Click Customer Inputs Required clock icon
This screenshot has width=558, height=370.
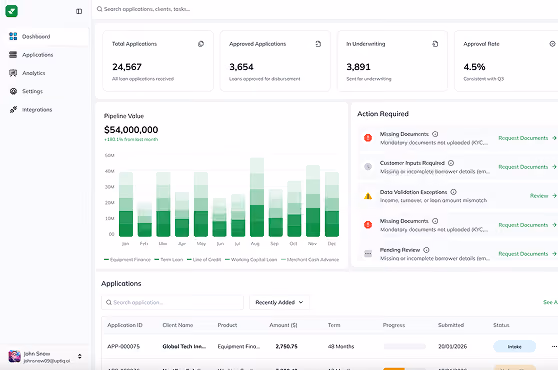click(x=368, y=166)
